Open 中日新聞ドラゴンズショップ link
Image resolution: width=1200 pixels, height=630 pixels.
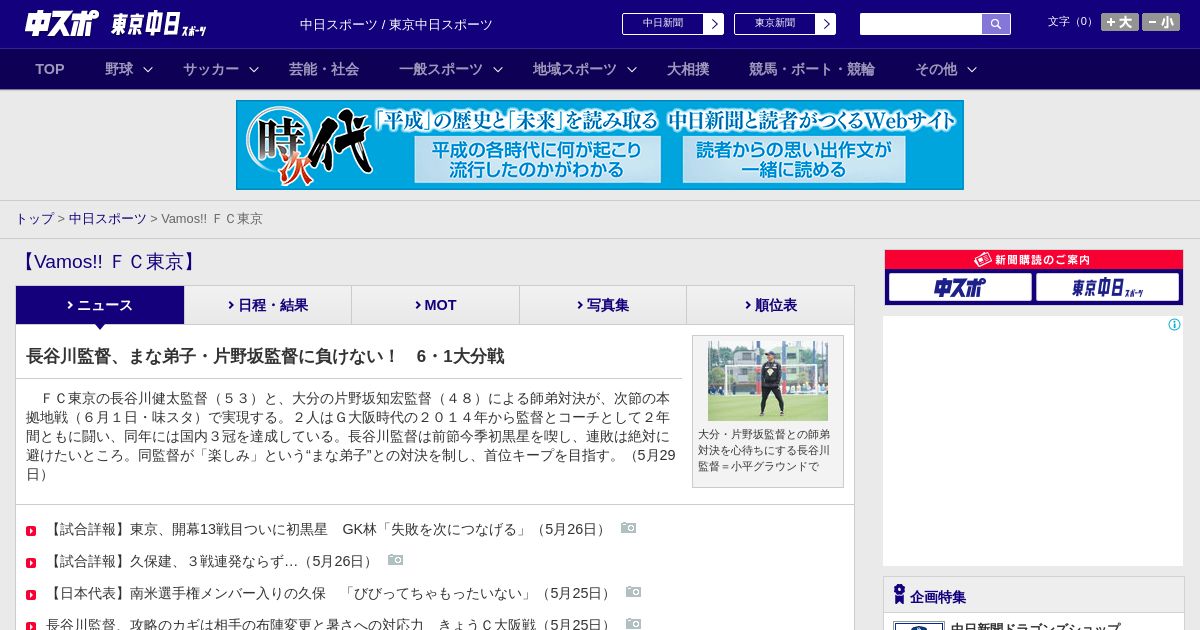1035,626
